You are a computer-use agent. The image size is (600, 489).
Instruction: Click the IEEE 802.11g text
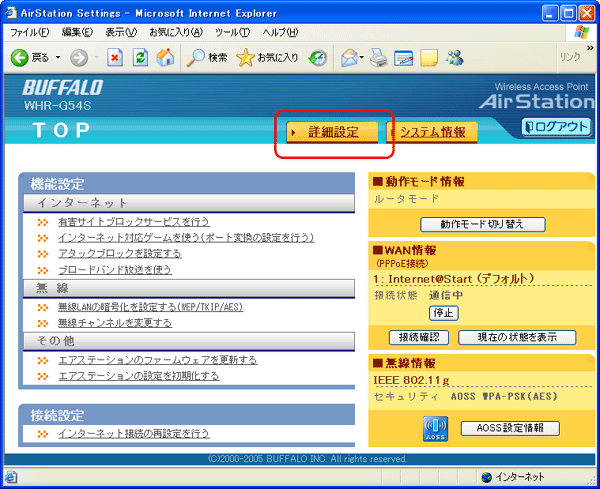point(411,380)
